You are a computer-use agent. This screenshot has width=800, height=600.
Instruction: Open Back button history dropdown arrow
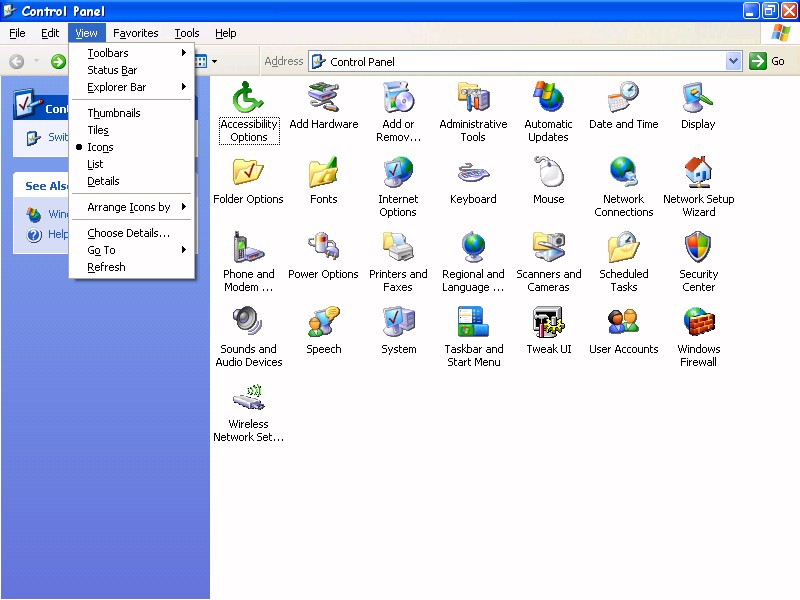tap(36, 62)
